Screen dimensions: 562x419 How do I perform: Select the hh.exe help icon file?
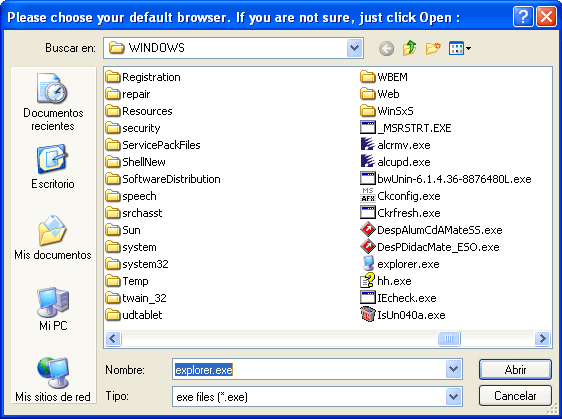(386, 281)
